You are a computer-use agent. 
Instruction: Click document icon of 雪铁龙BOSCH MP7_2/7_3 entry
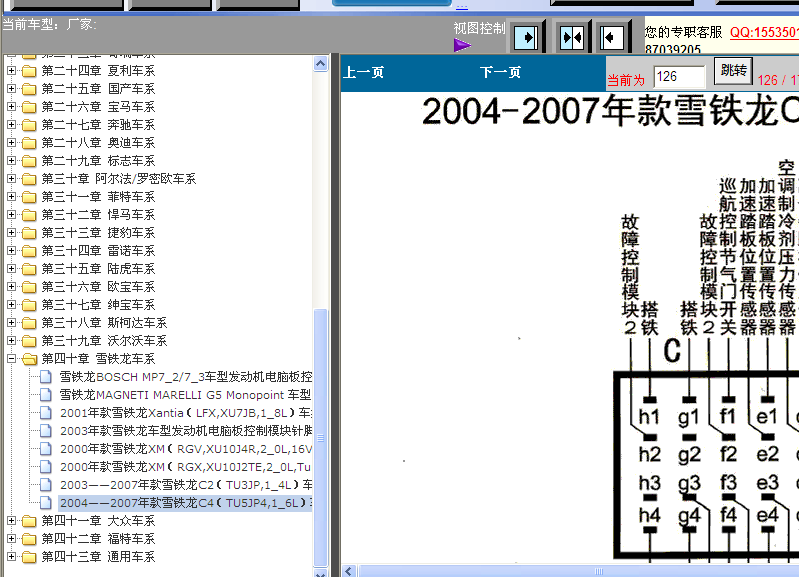coord(46,377)
